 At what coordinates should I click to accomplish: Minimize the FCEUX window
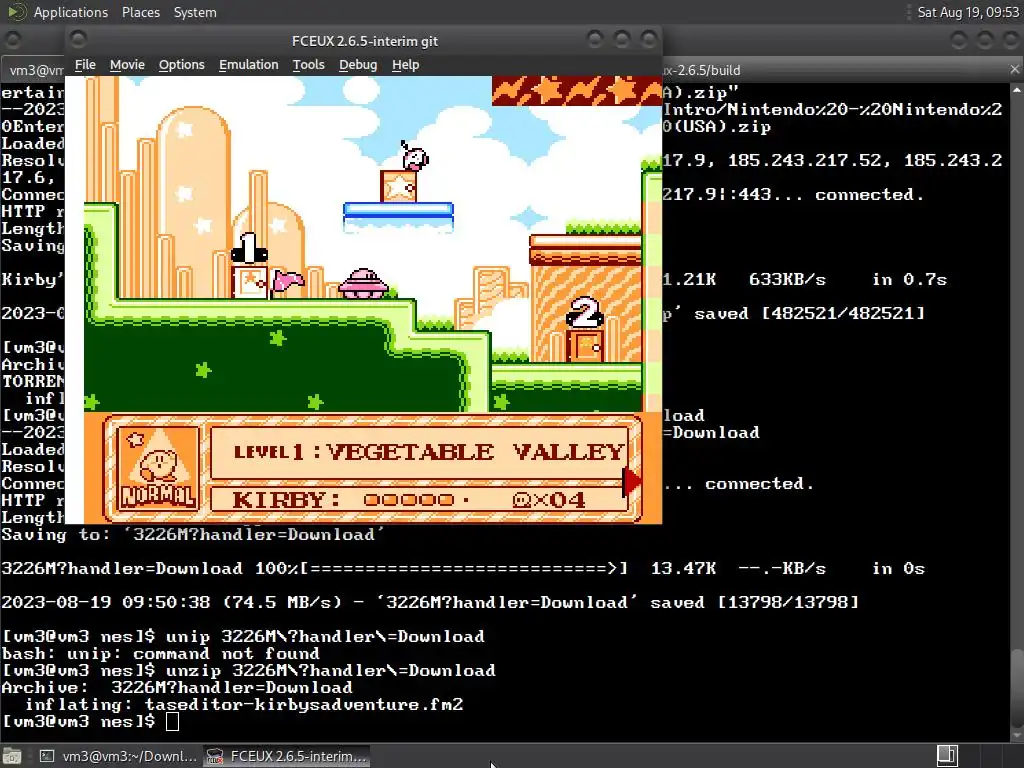[595, 40]
